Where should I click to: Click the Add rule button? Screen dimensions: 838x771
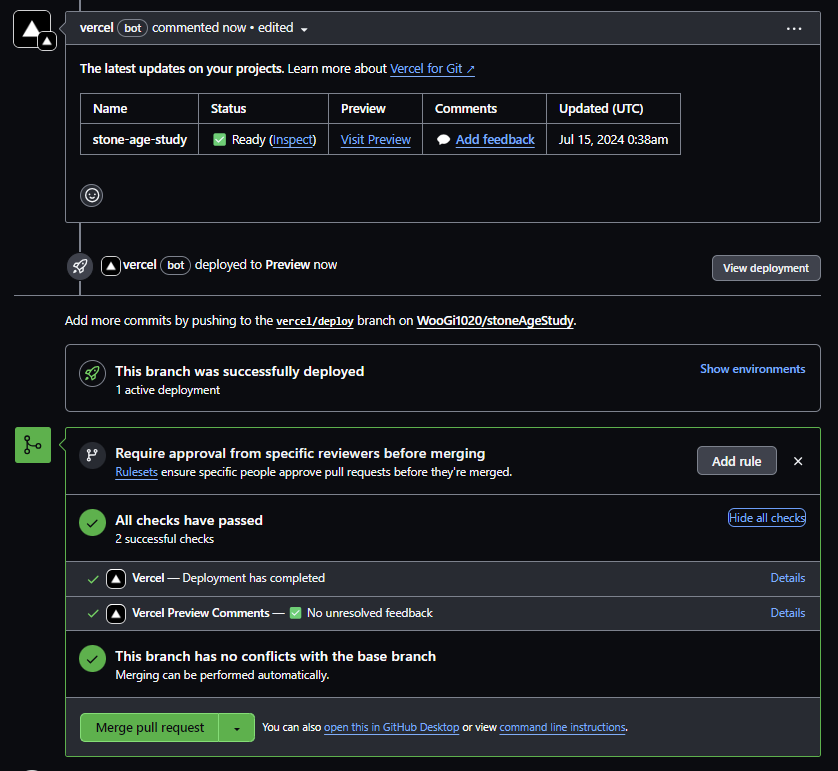point(736,461)
